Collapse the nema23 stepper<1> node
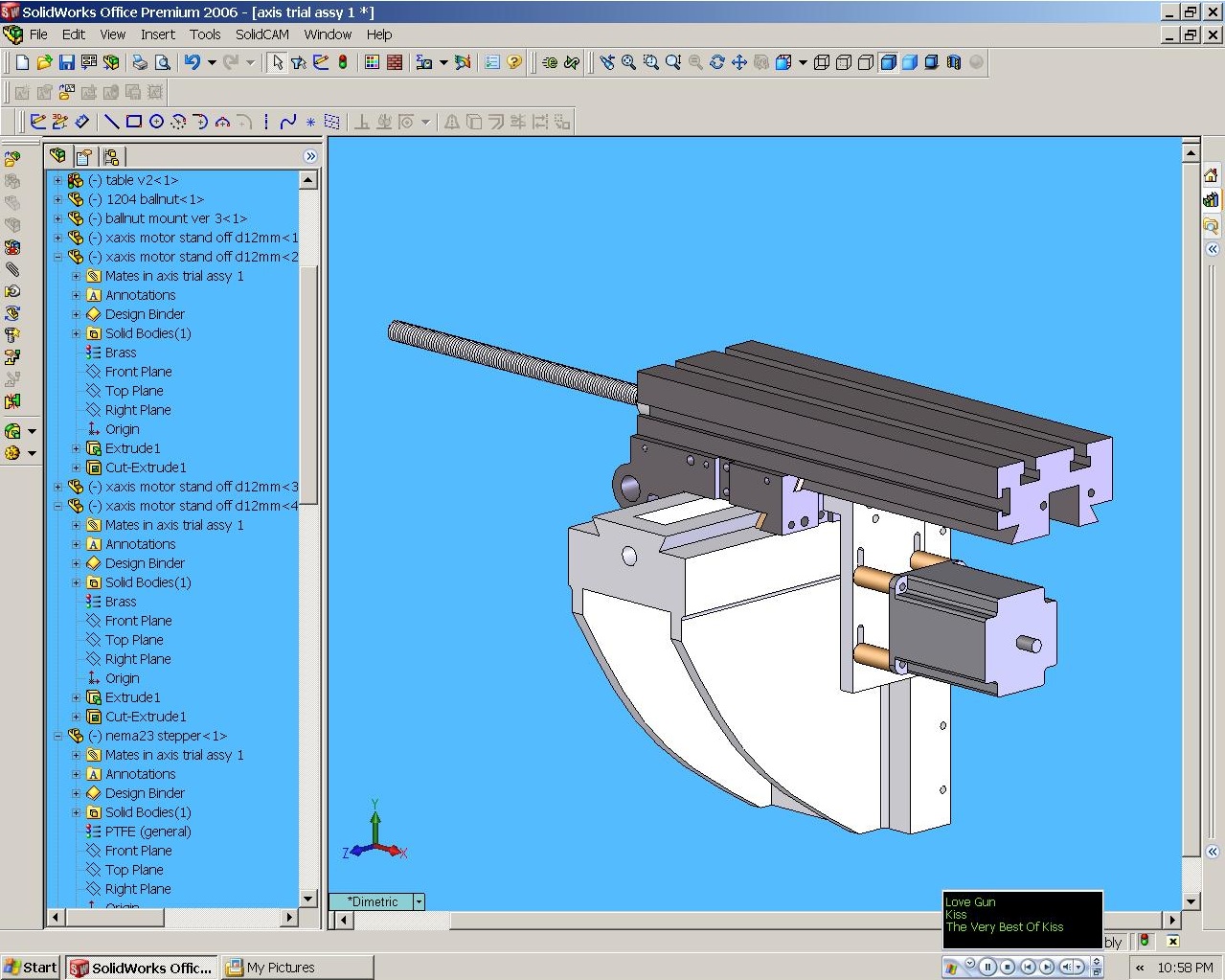This screenshot has height=980, width=1225. tap(57, 736)
